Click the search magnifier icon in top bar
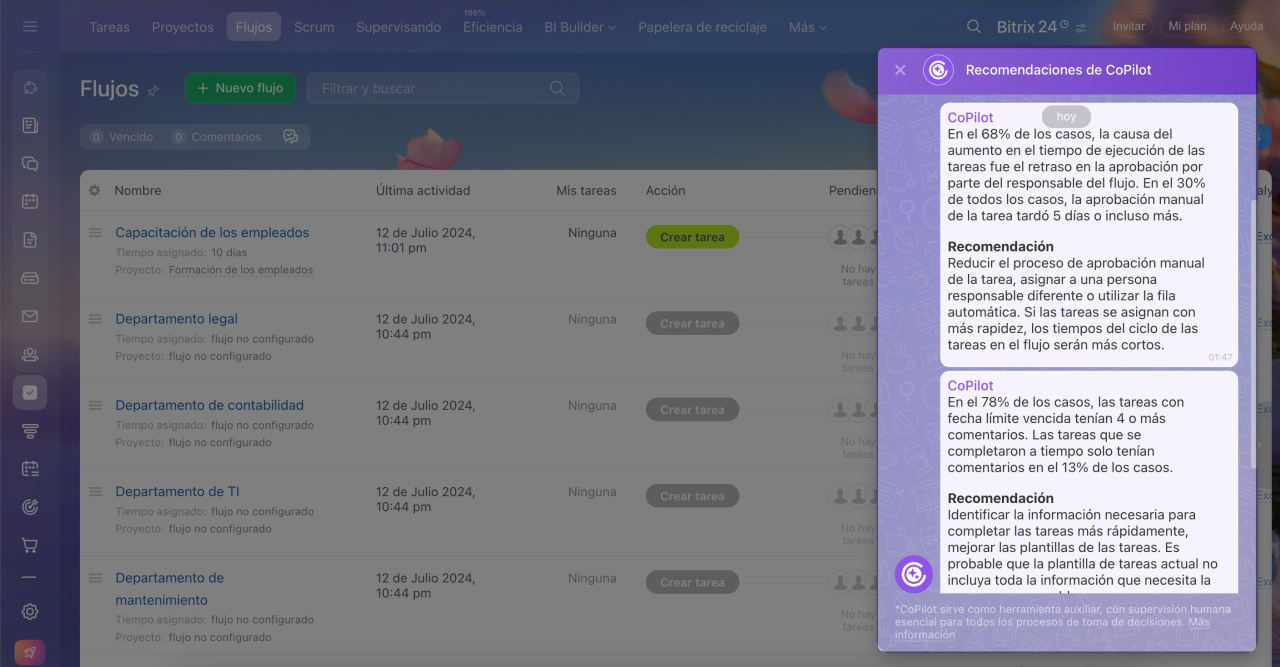 coord(974,27)
